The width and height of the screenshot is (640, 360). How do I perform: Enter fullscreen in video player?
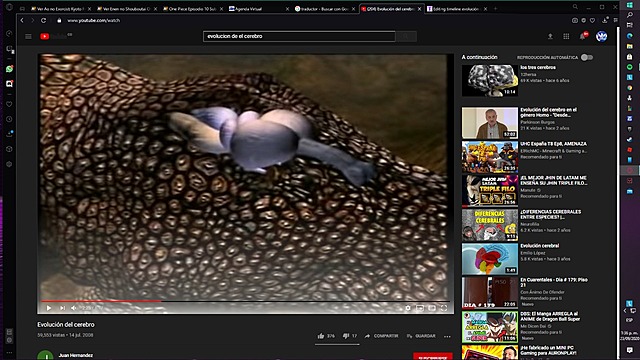444,308
